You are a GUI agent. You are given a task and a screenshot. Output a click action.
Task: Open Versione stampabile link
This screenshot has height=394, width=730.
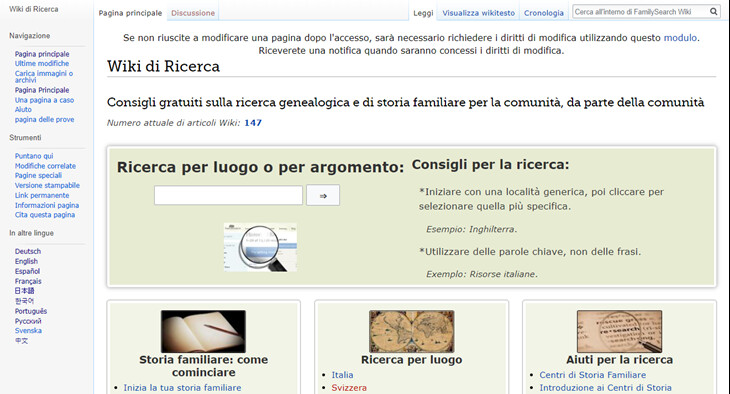[47, 185]
